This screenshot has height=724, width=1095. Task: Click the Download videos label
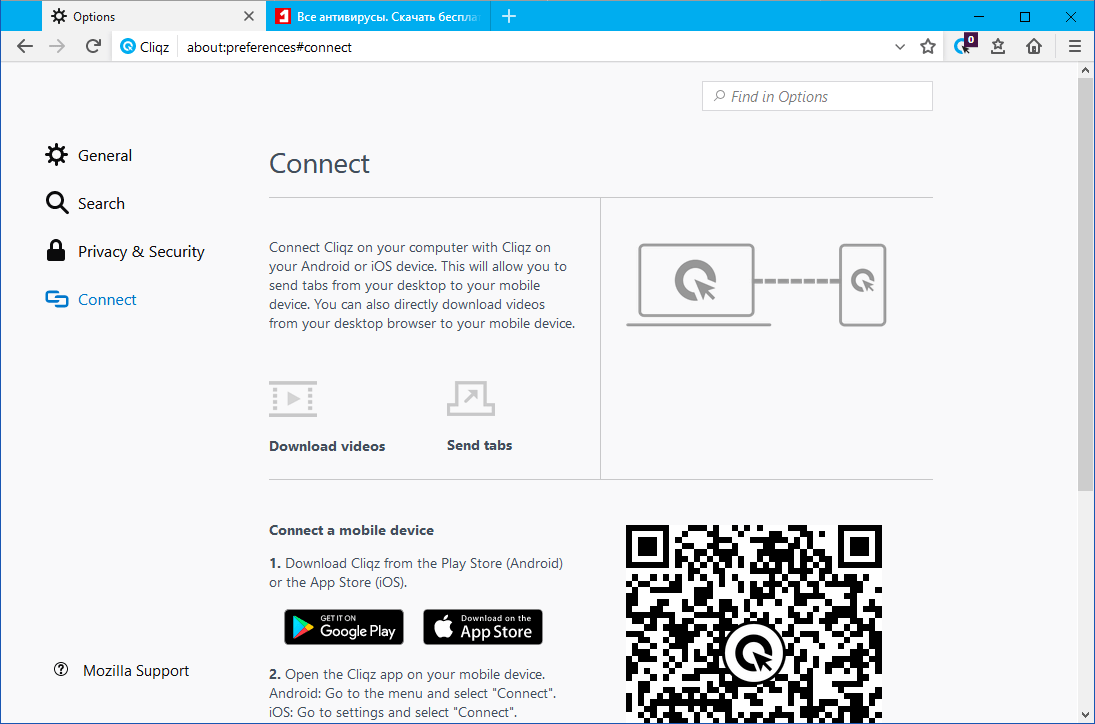point(327,446)
